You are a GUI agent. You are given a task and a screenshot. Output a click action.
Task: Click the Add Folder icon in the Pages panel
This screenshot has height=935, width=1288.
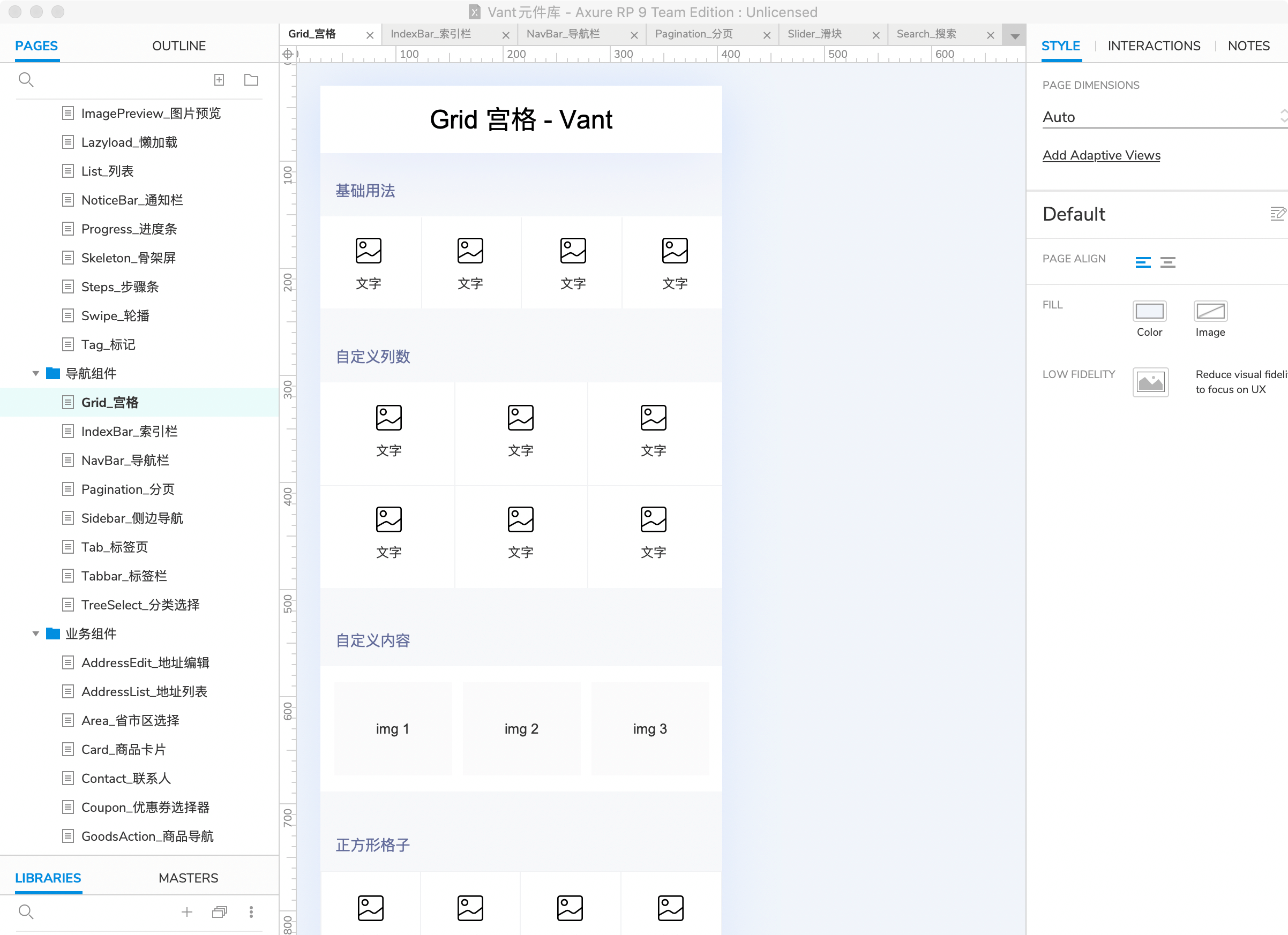click(251, 80)
